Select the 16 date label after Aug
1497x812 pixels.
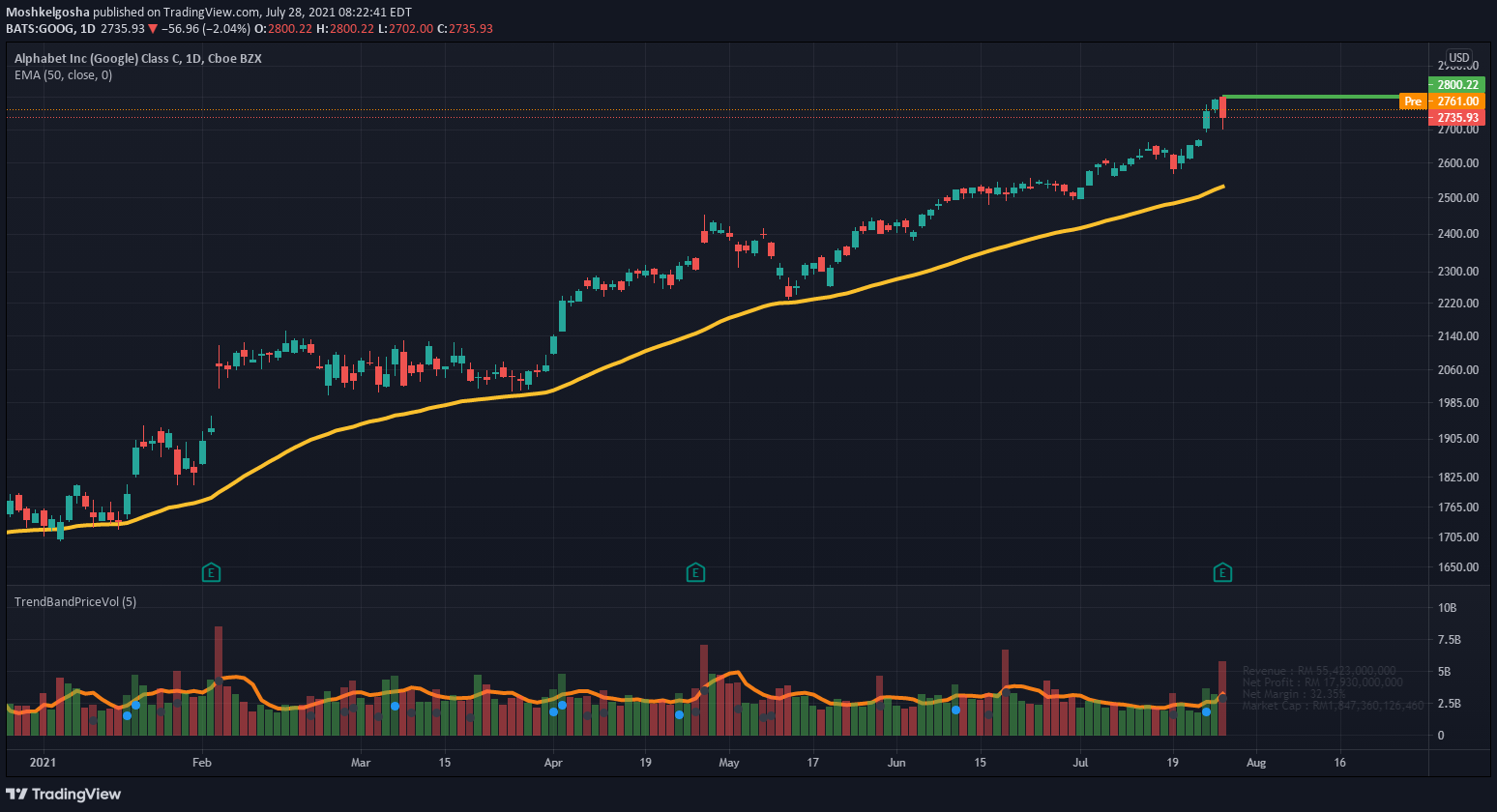pyautogui.click(x=1339, y=763)
